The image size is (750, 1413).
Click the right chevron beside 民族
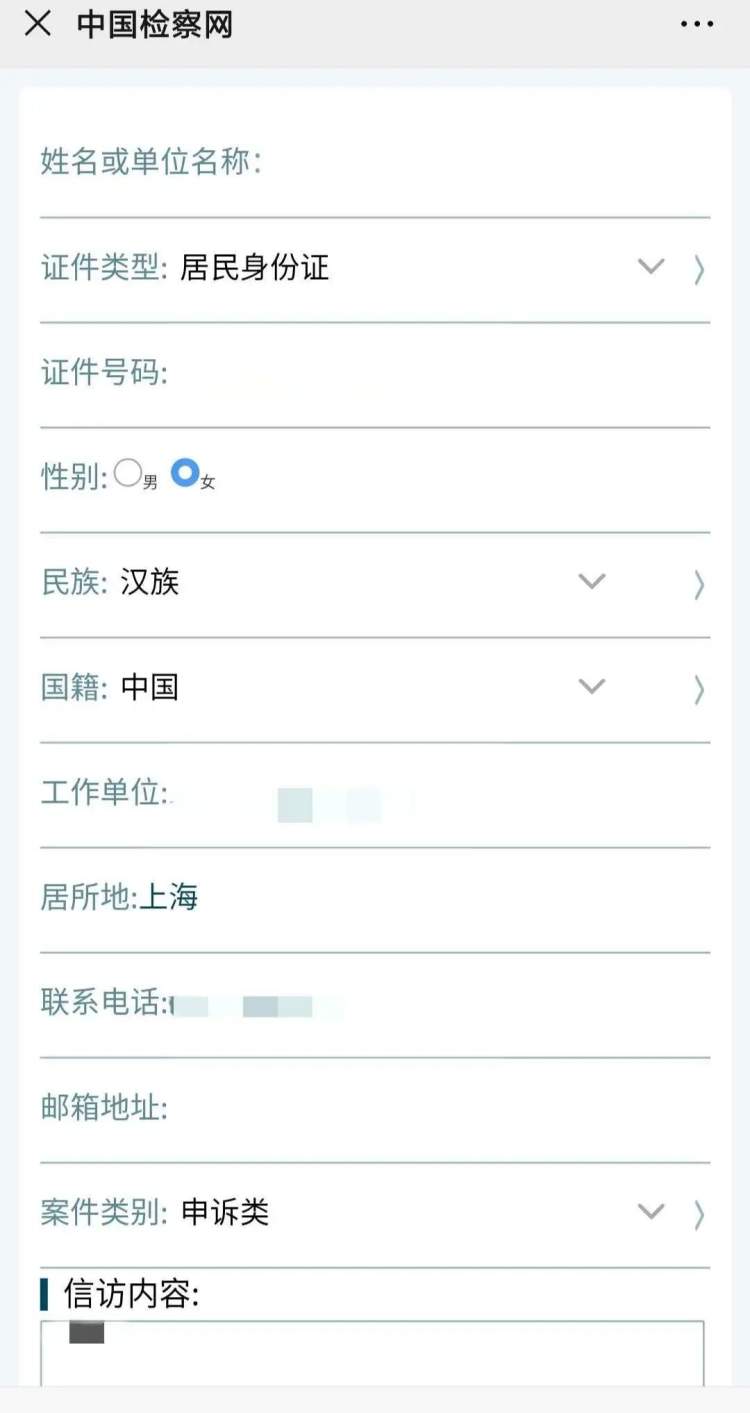pos(699,584)
